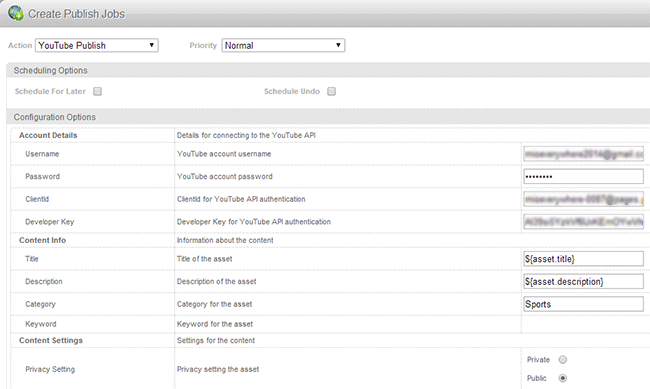Image resolution: width=650 pixels, height=389 pixels.
Task: Click the Configuration Options section header
Action: [x=328, y=117]
